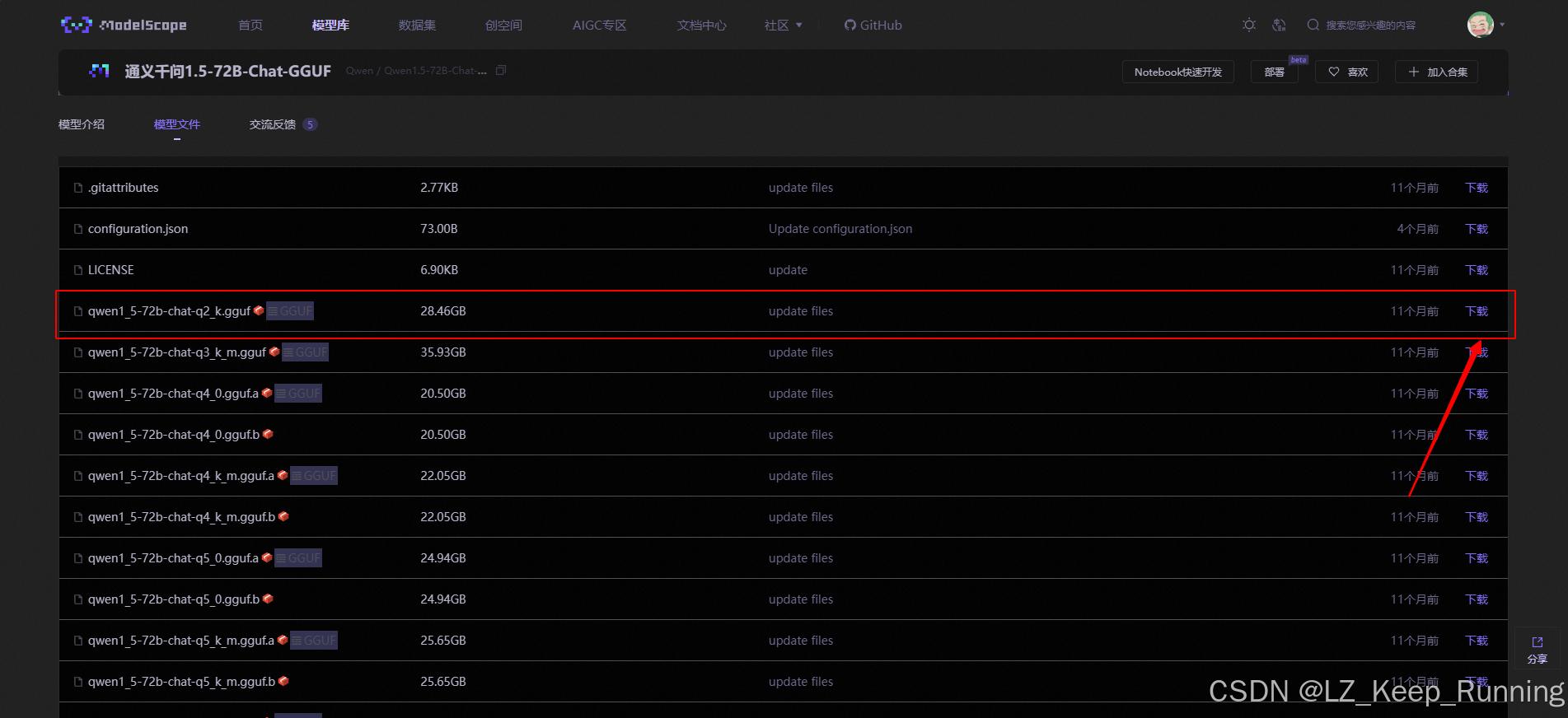Image resolution: width=1568 pixels, height=718 pixels.
Task: Click the 加入合集 button
Action: point(1437,72)
